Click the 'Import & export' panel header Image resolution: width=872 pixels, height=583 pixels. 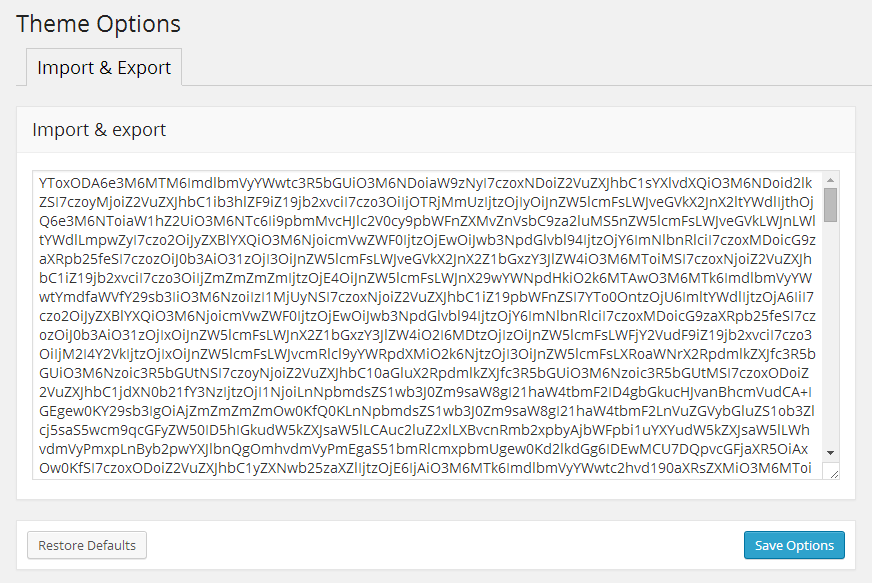99,130
